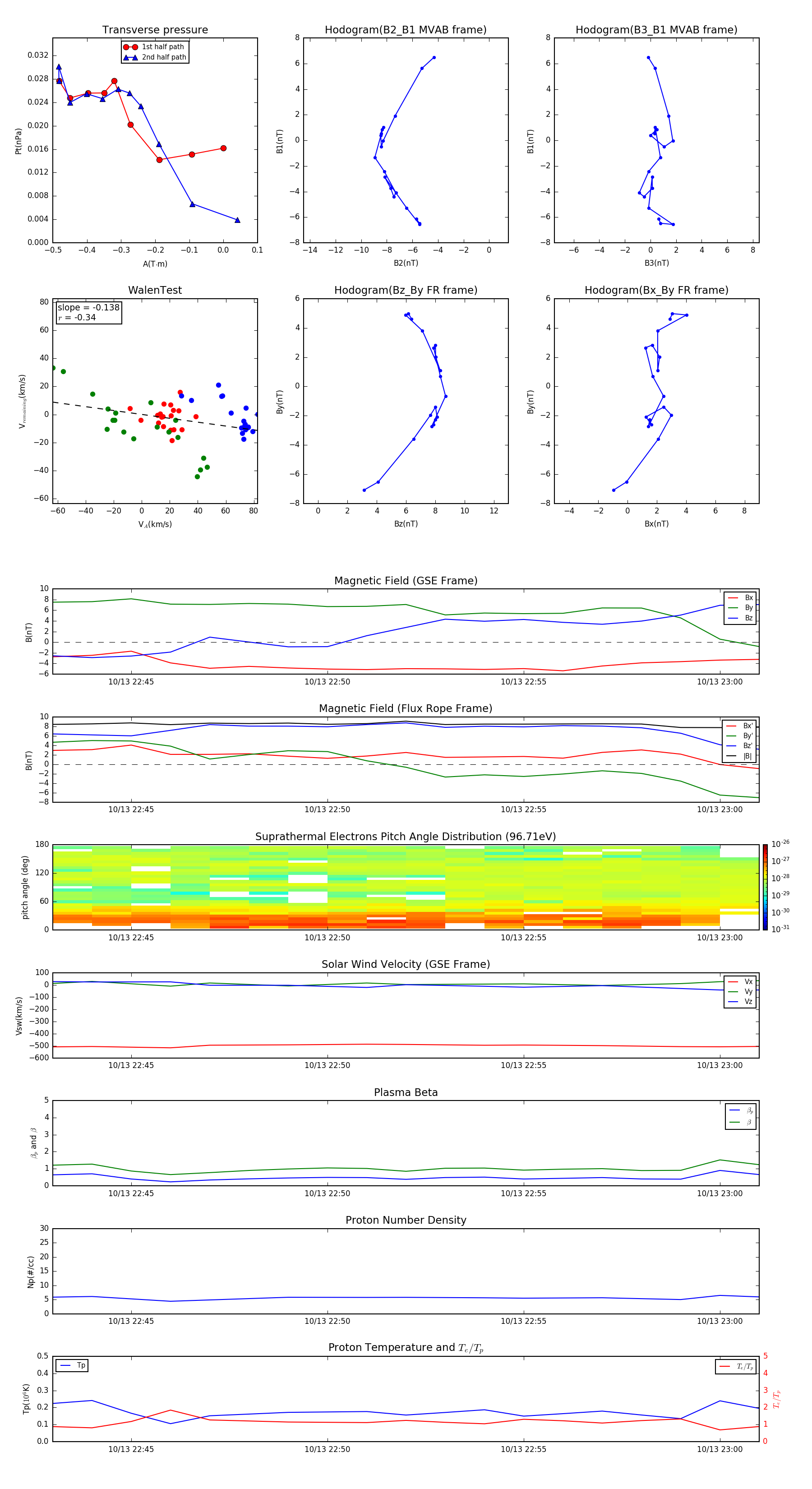Image resolution: width=812 pixels, height=1489 pixels.
Task: Click the "10^-31" colorbar tick label
Action: [x=780, y=929]
